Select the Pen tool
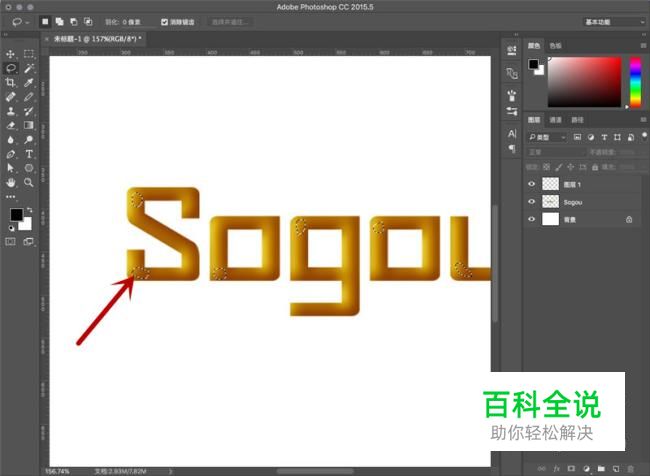Screen dimensions: 650x476 point(10,154)
